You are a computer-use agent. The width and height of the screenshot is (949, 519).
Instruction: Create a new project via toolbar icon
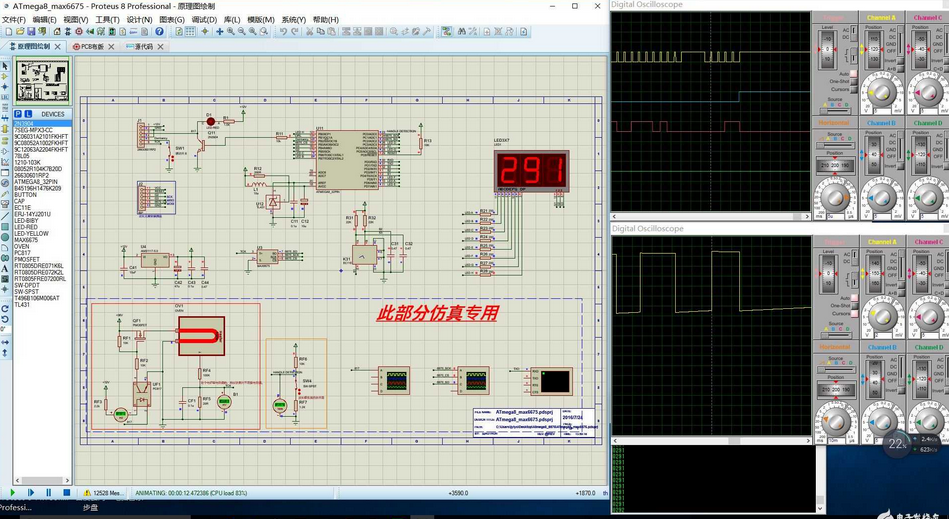click(x=8, y=31)
